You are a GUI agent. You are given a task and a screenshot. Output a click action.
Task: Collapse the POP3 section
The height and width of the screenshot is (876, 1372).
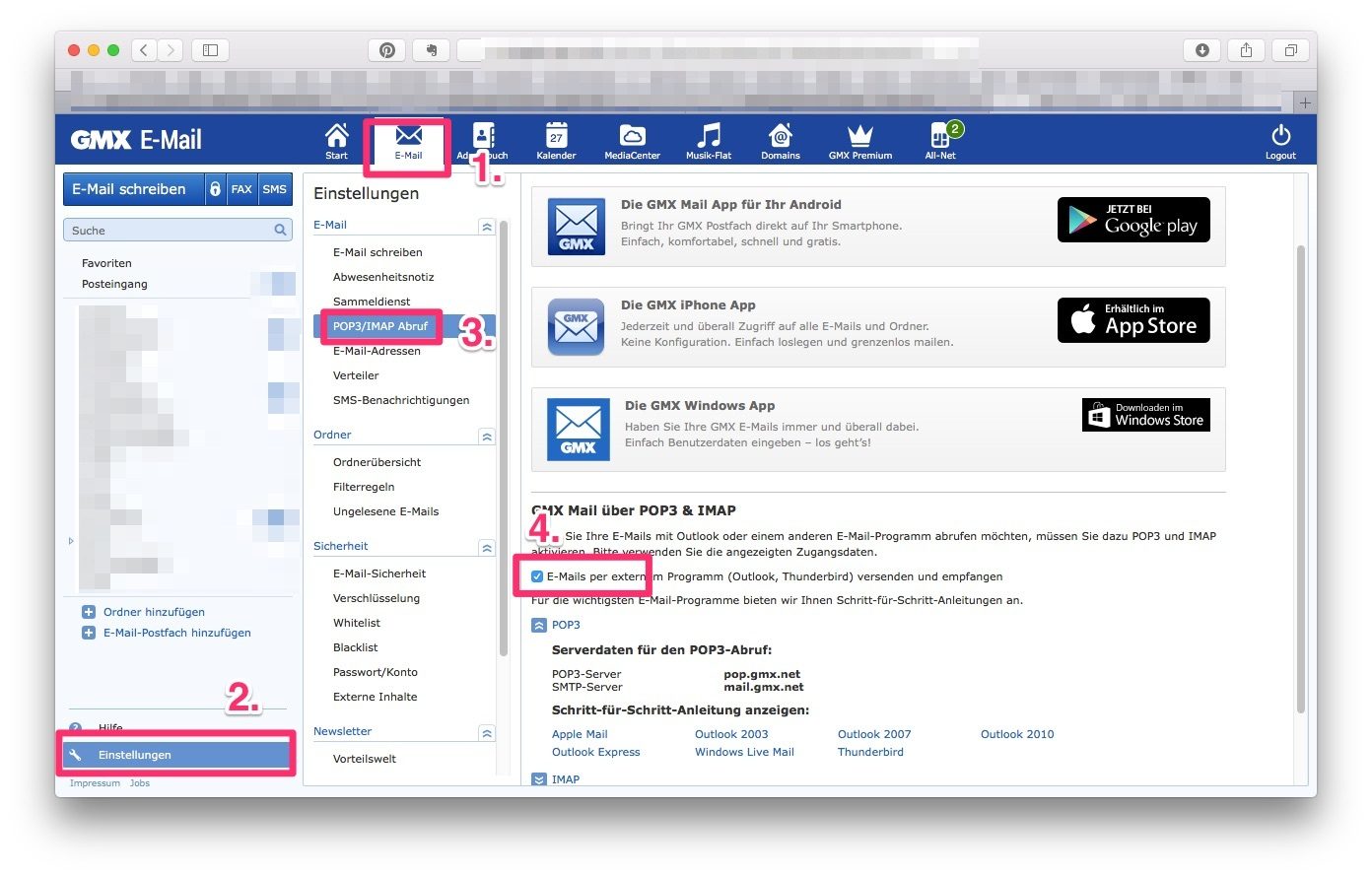[x=539, y=625]
